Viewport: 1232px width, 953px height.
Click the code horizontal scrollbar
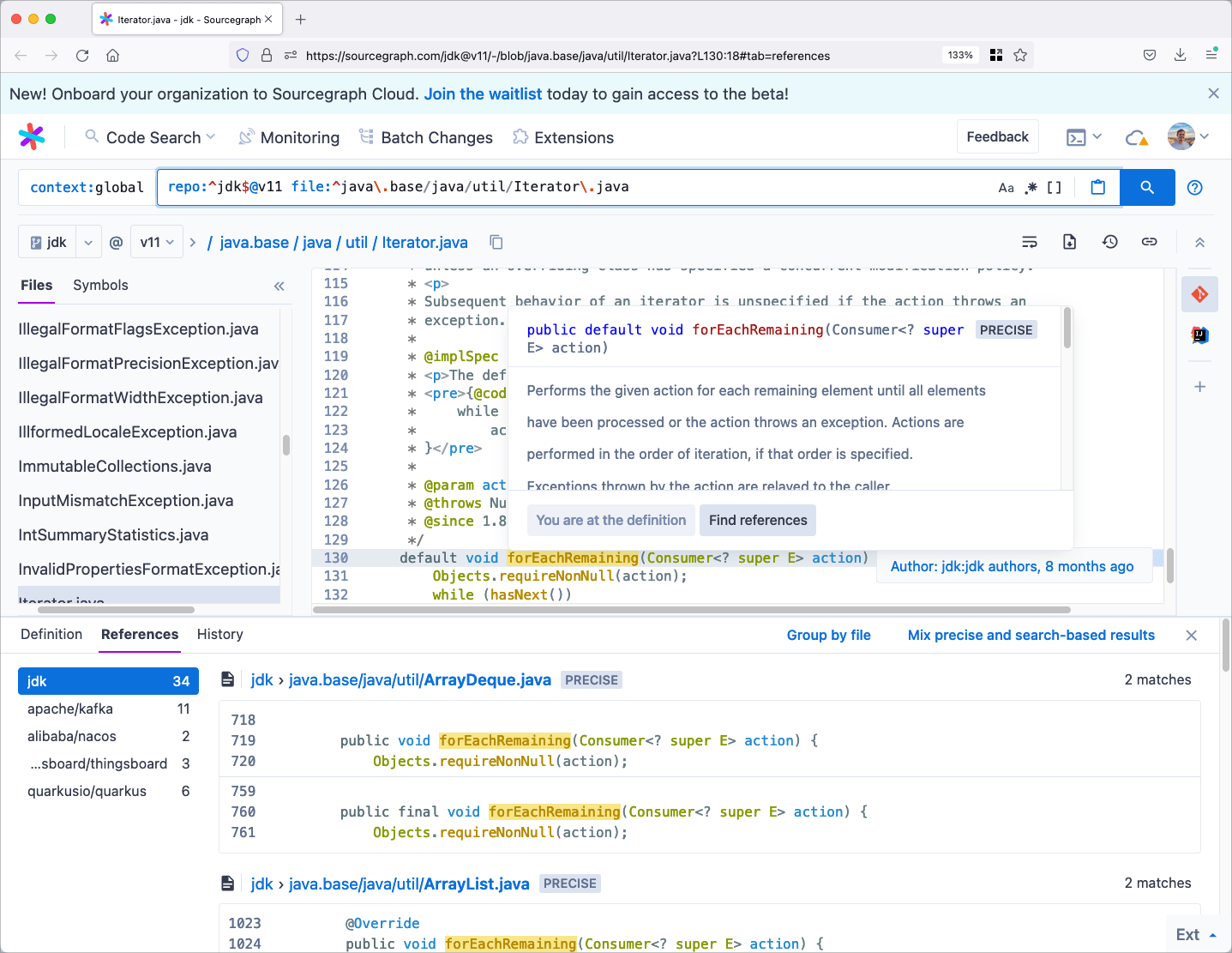coord(693,610)
